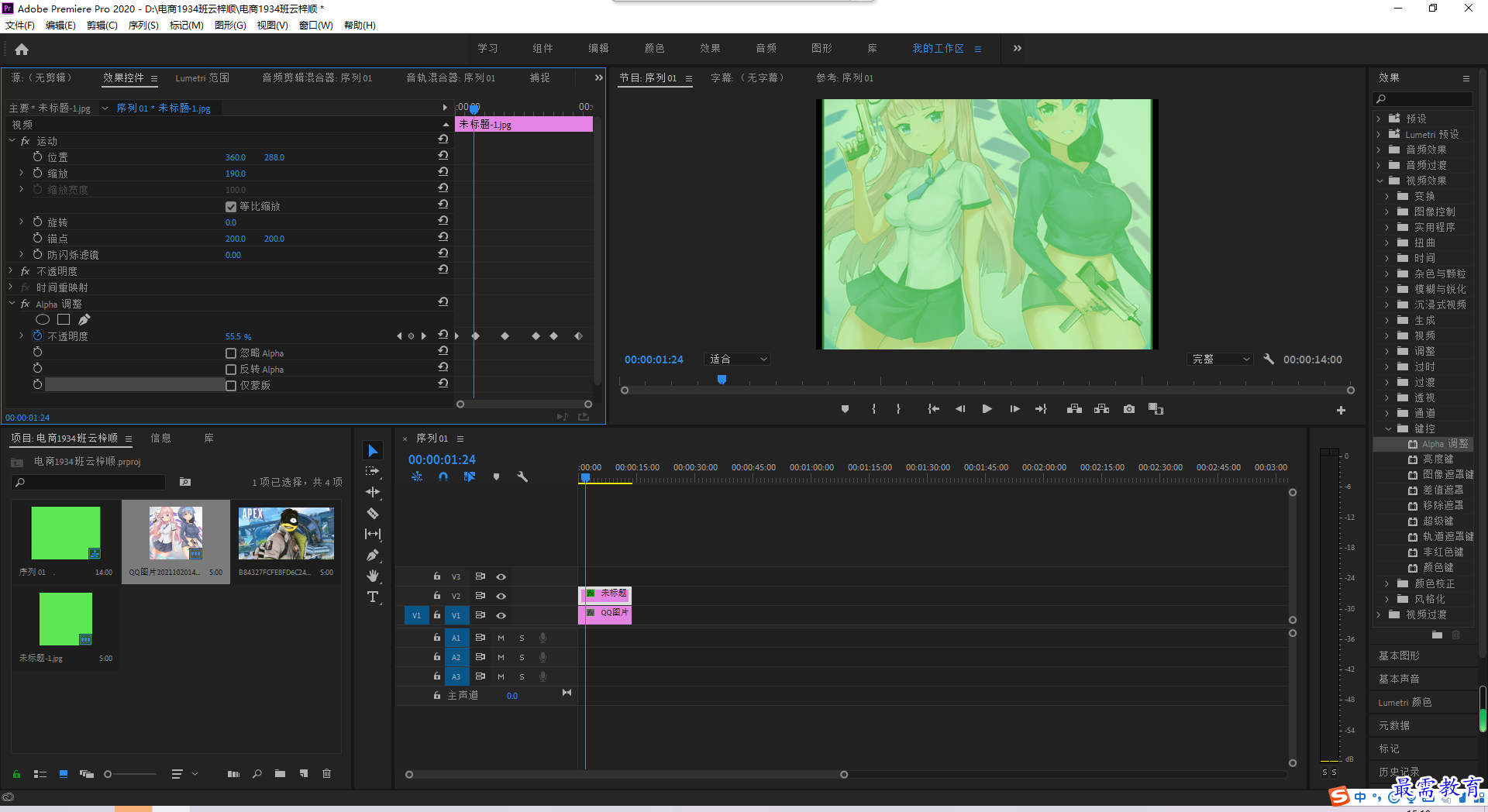The width and height of the screenshot is (1488, 812).
Task: Select the Razor tool
Action: pos(373,513)
